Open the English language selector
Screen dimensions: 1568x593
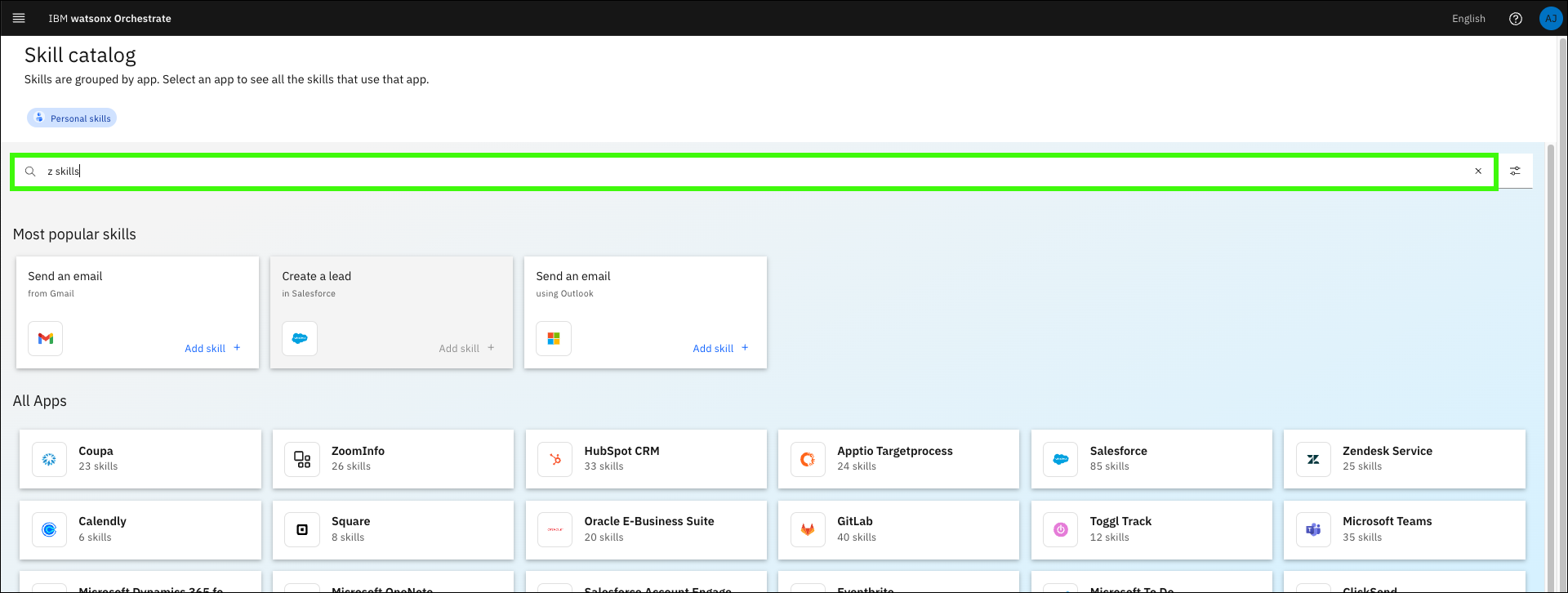tap(1468, 19)
